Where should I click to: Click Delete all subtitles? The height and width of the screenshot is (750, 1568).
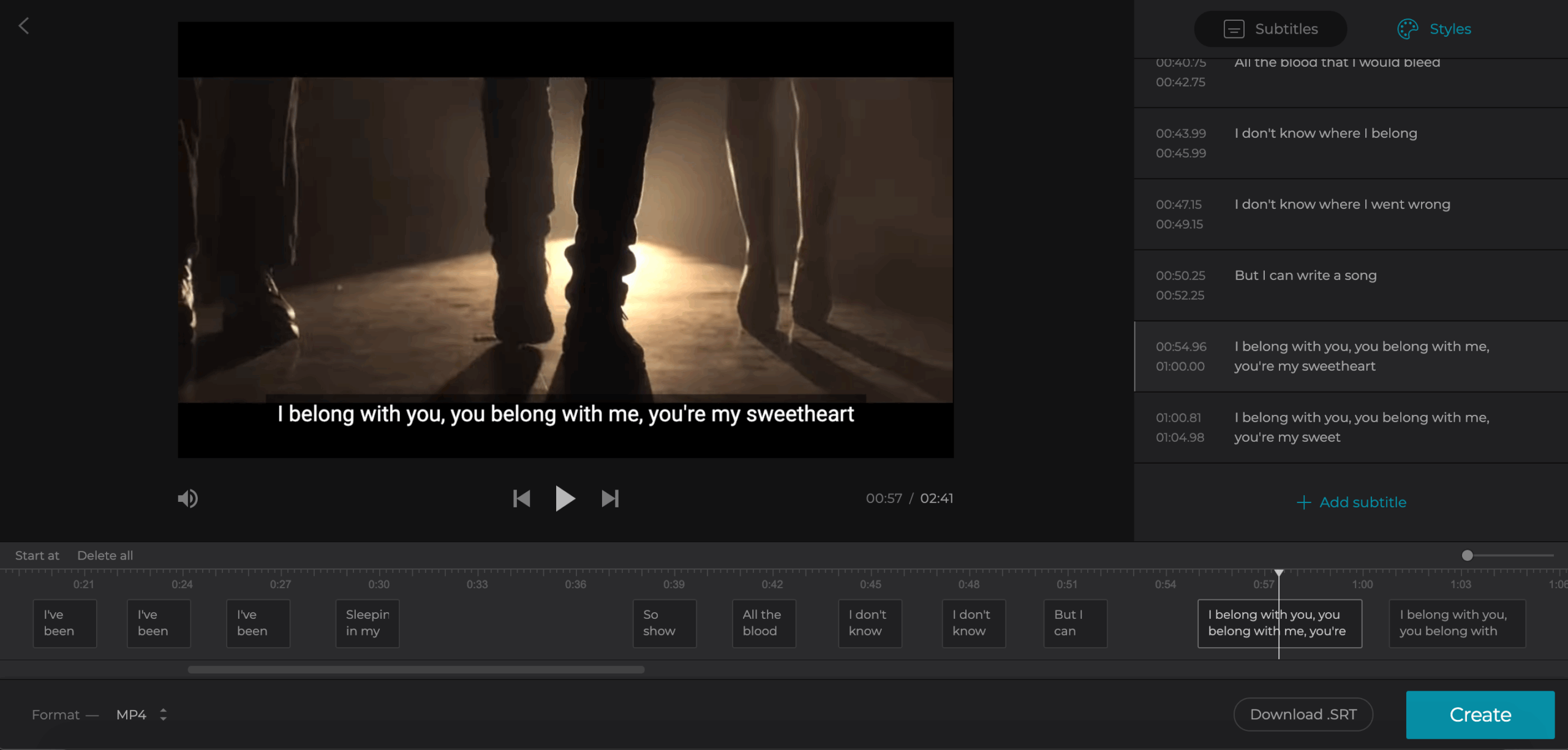point(105,556)
